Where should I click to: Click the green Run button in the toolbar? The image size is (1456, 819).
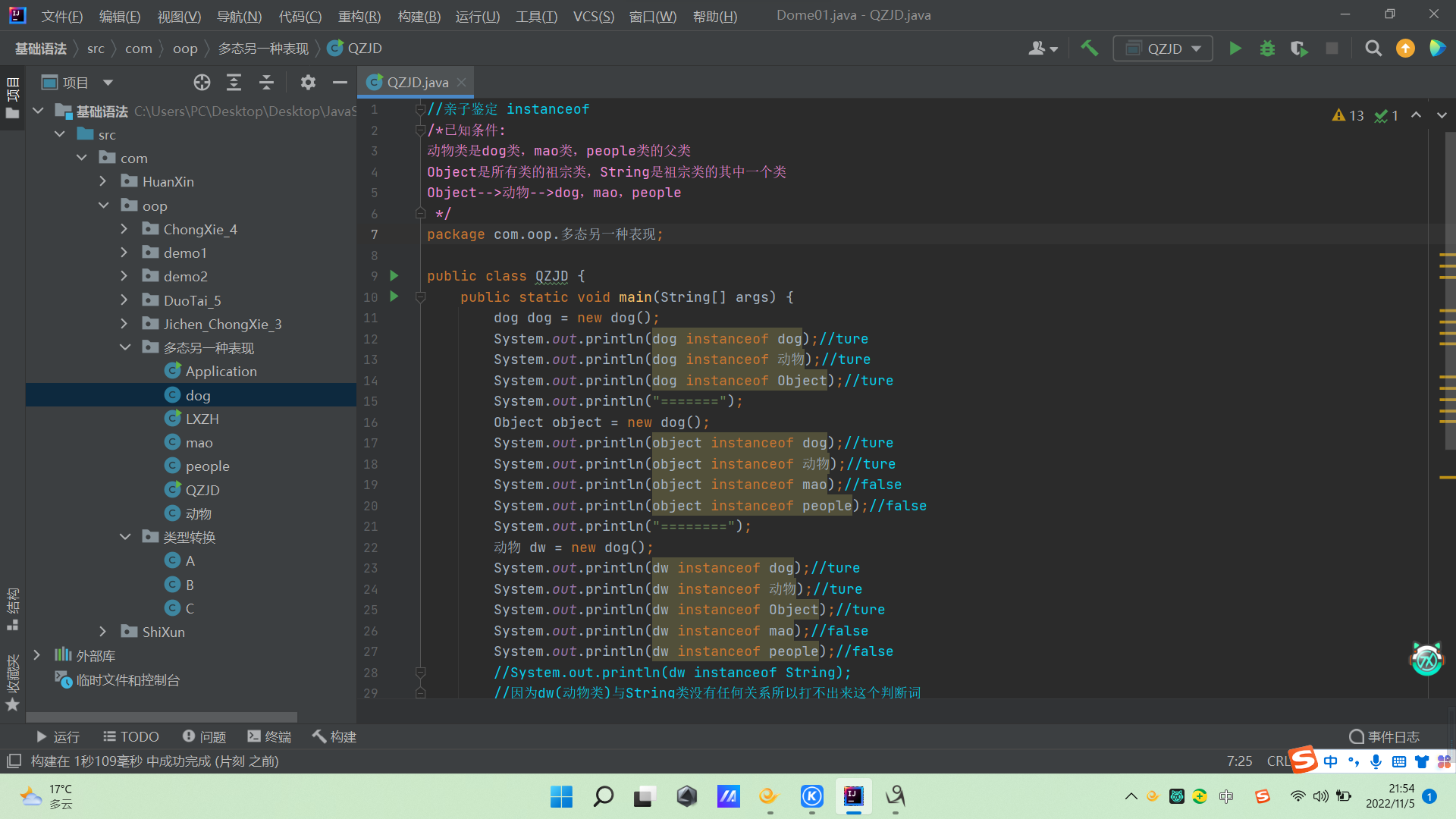[1235, 49]
